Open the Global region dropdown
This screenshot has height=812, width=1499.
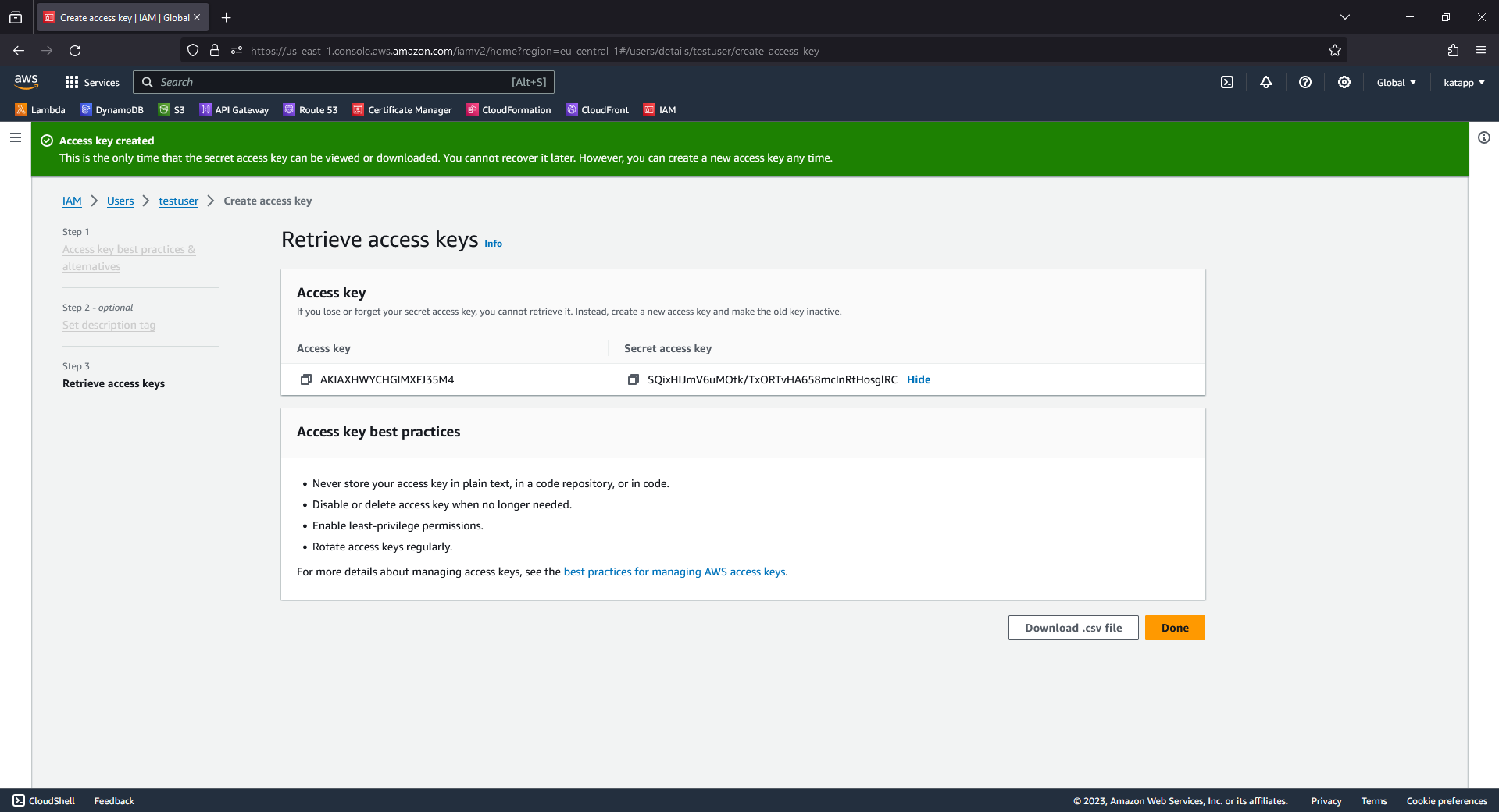[1397, 82]
